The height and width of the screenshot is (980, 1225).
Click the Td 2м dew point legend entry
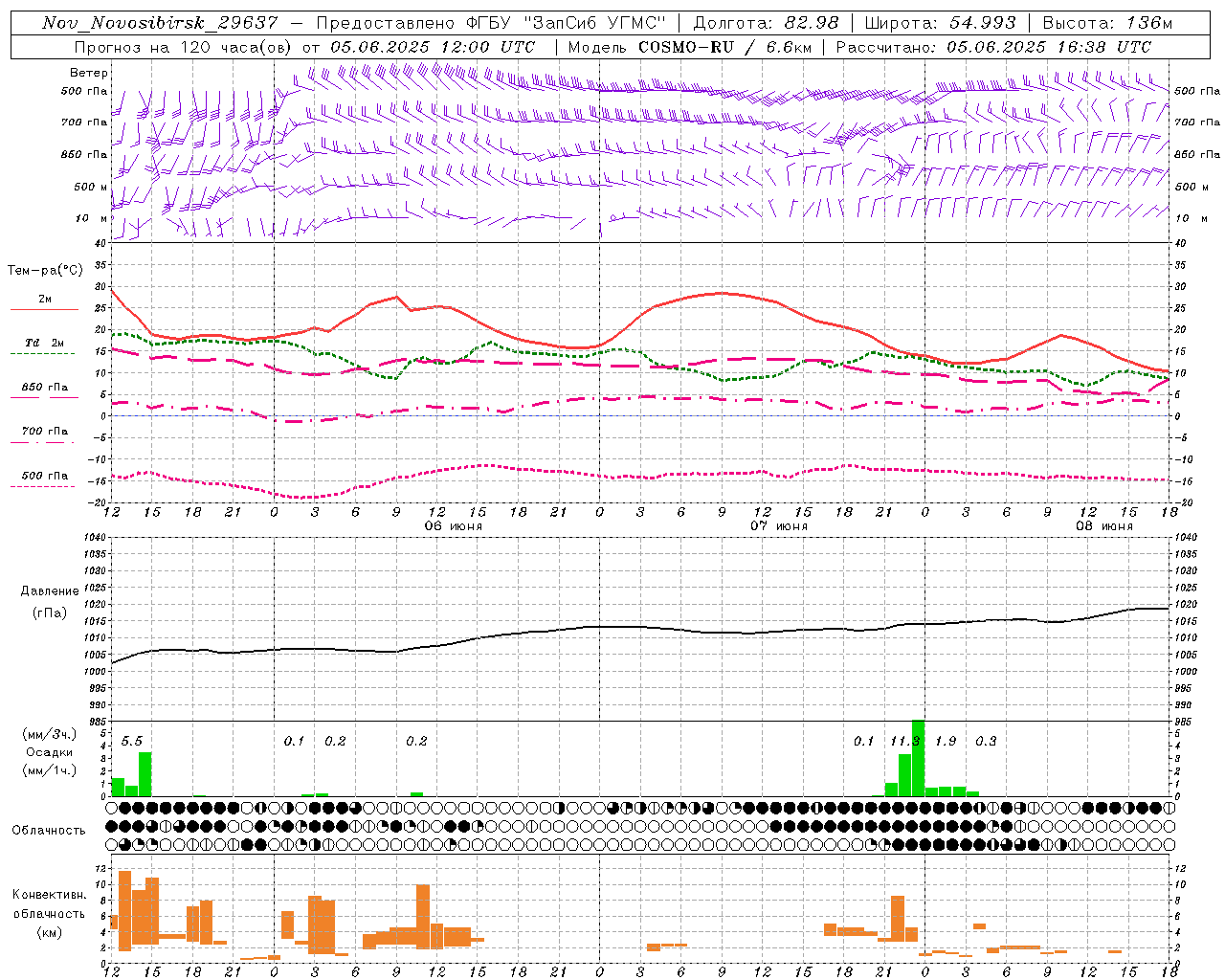click(x=45, y=343)
